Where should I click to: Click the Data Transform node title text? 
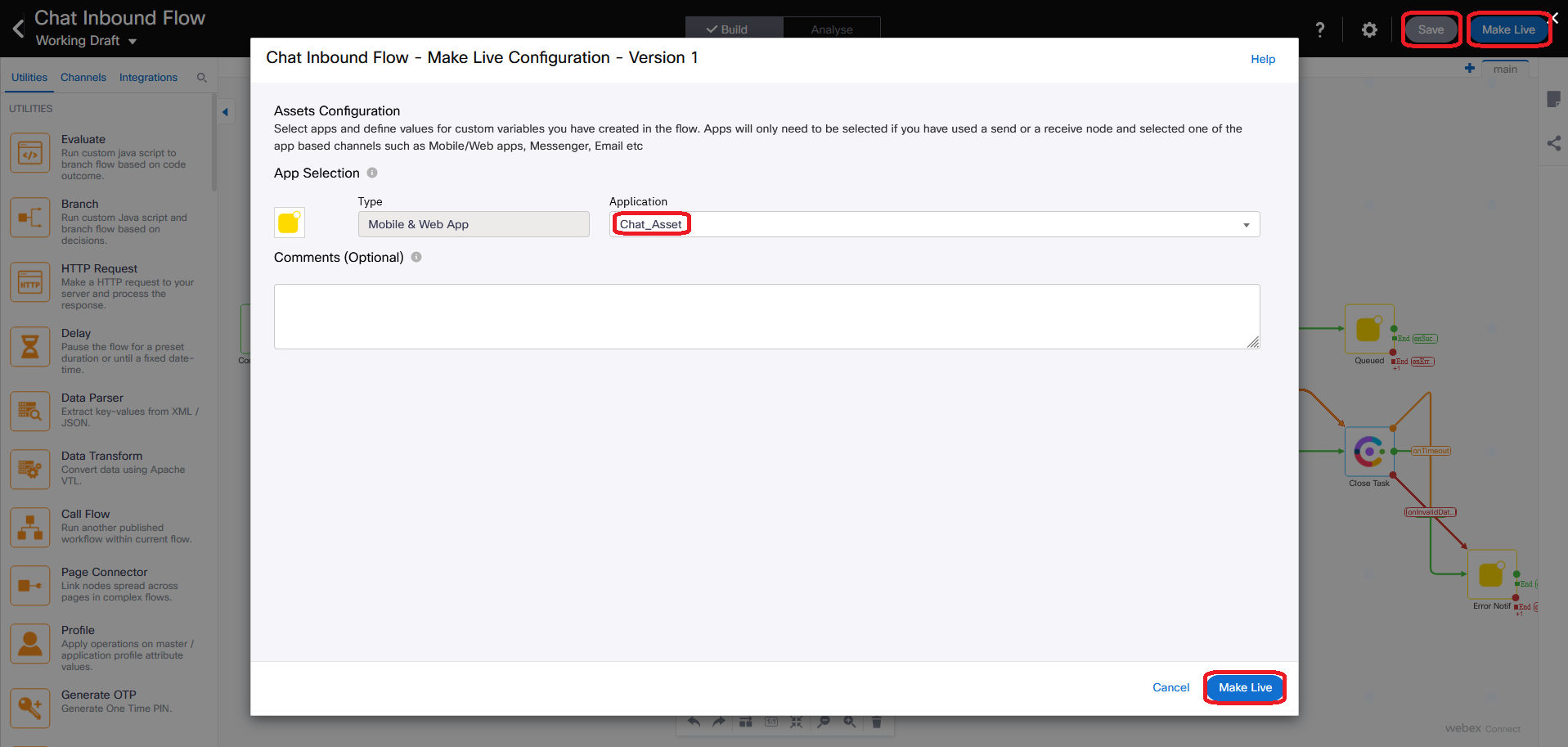[x=101, y=456]
